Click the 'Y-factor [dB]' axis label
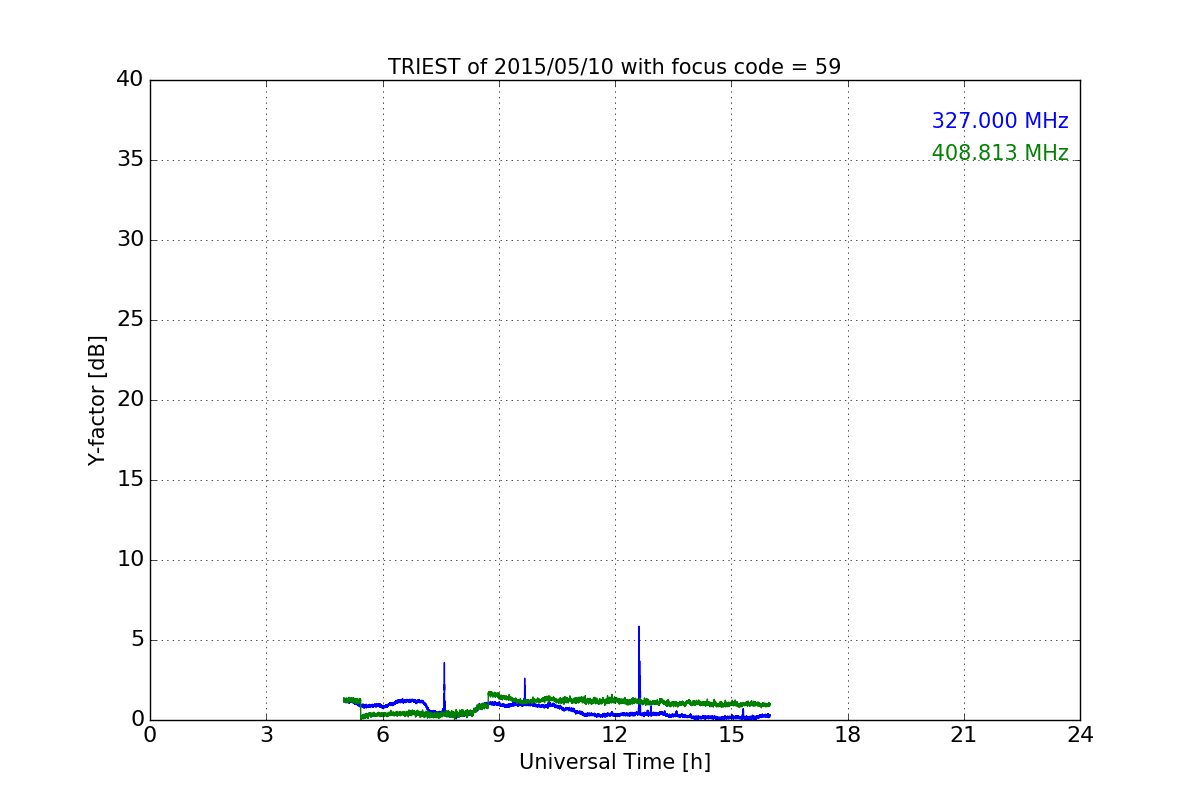 tap(97, 400)
